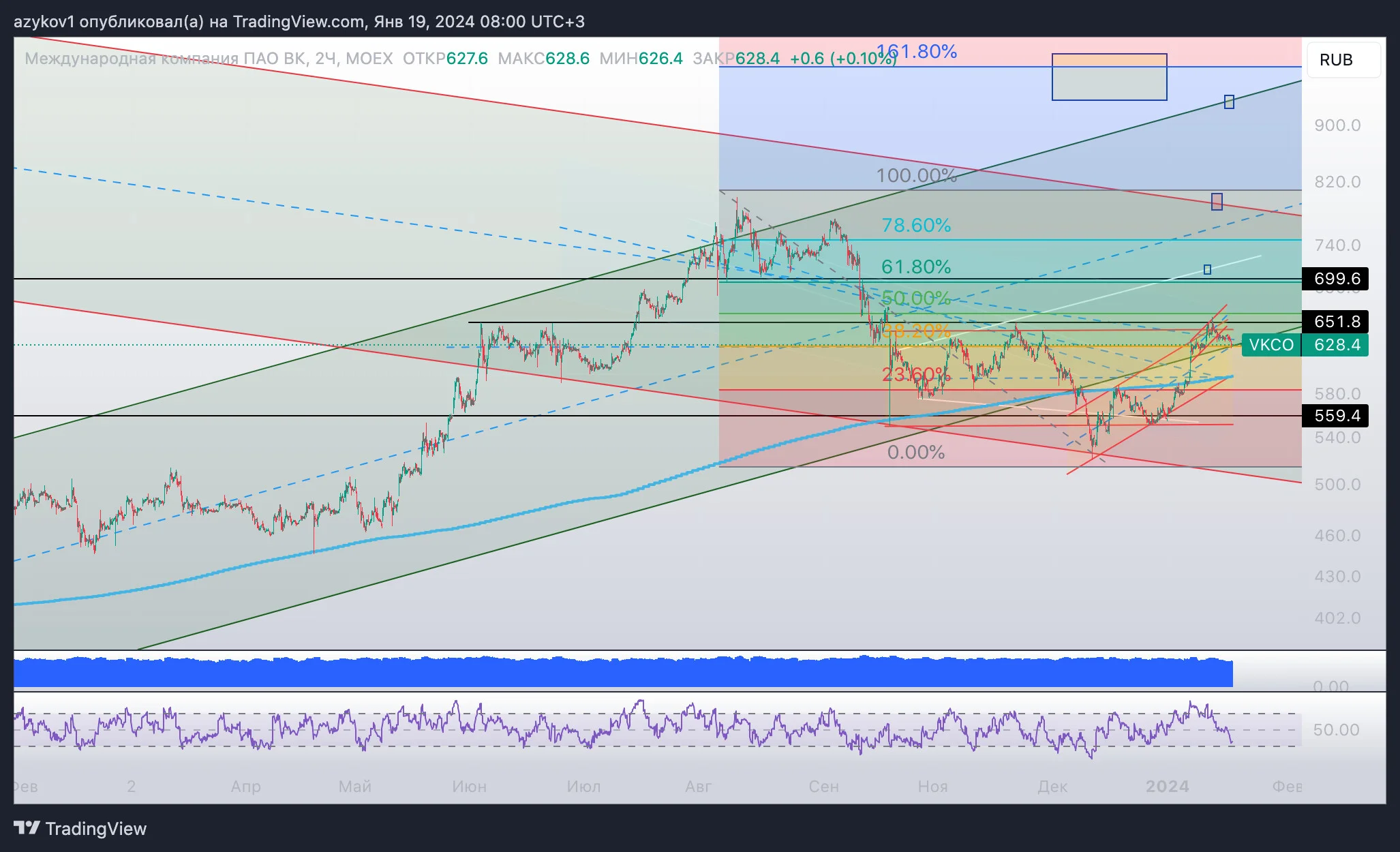Click the 'Май' month label on time axis

(355, 787)
